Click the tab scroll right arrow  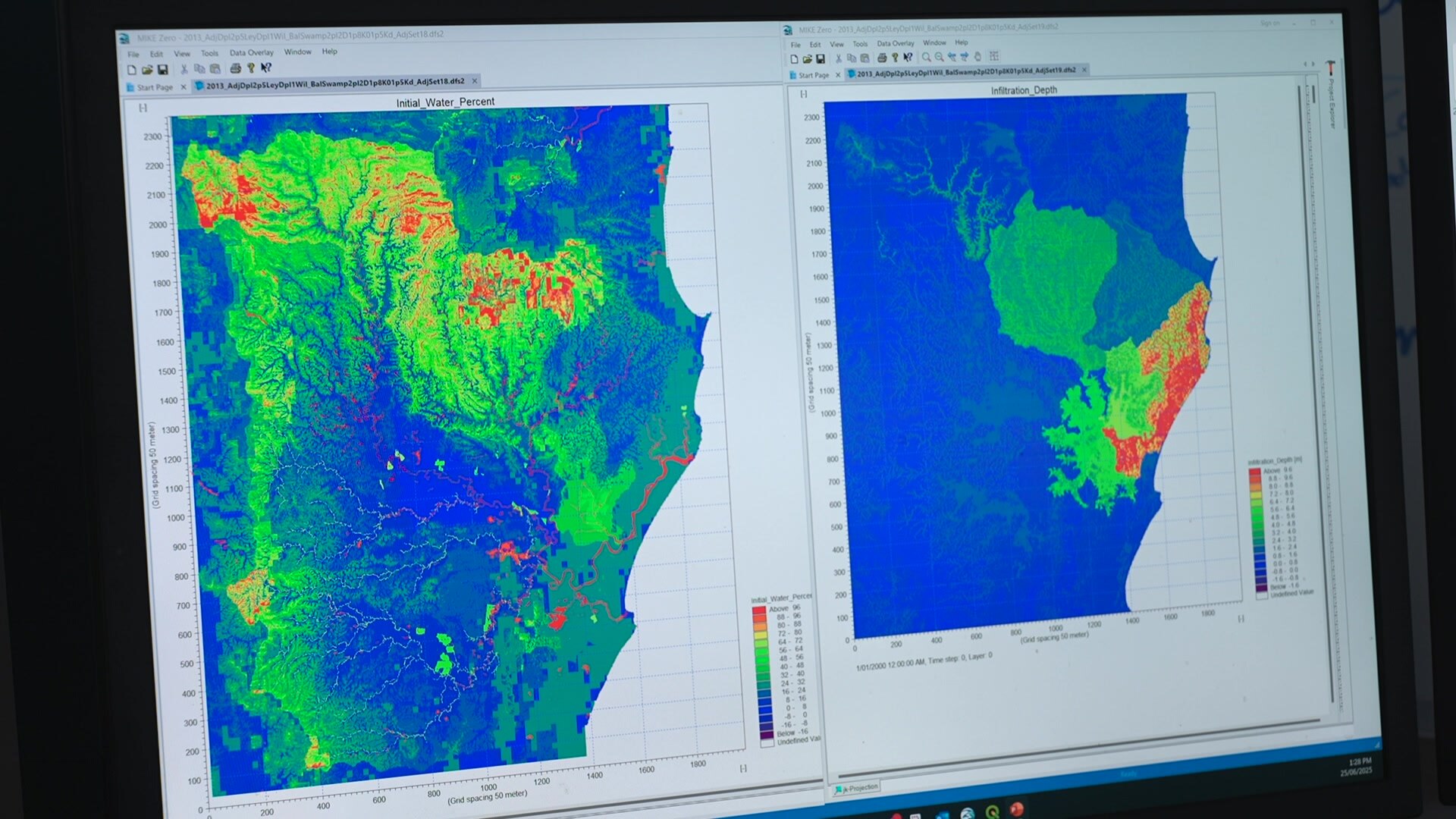(1313, 64)
